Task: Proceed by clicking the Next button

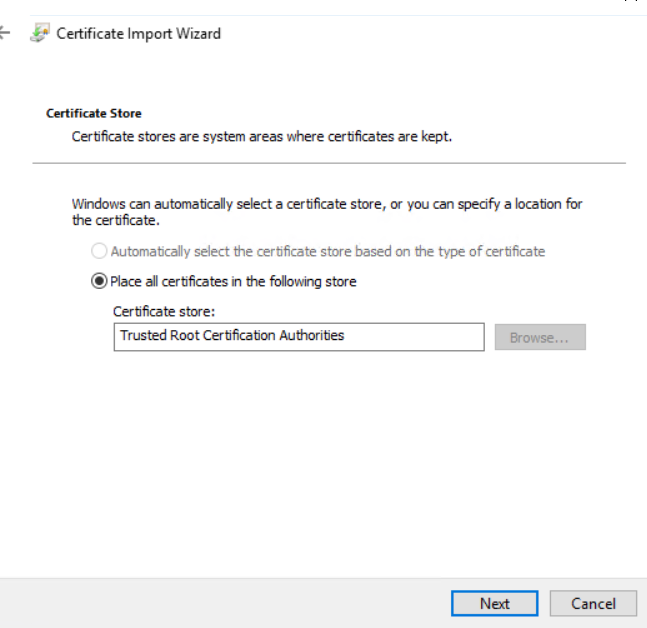Action: point(494,603)
